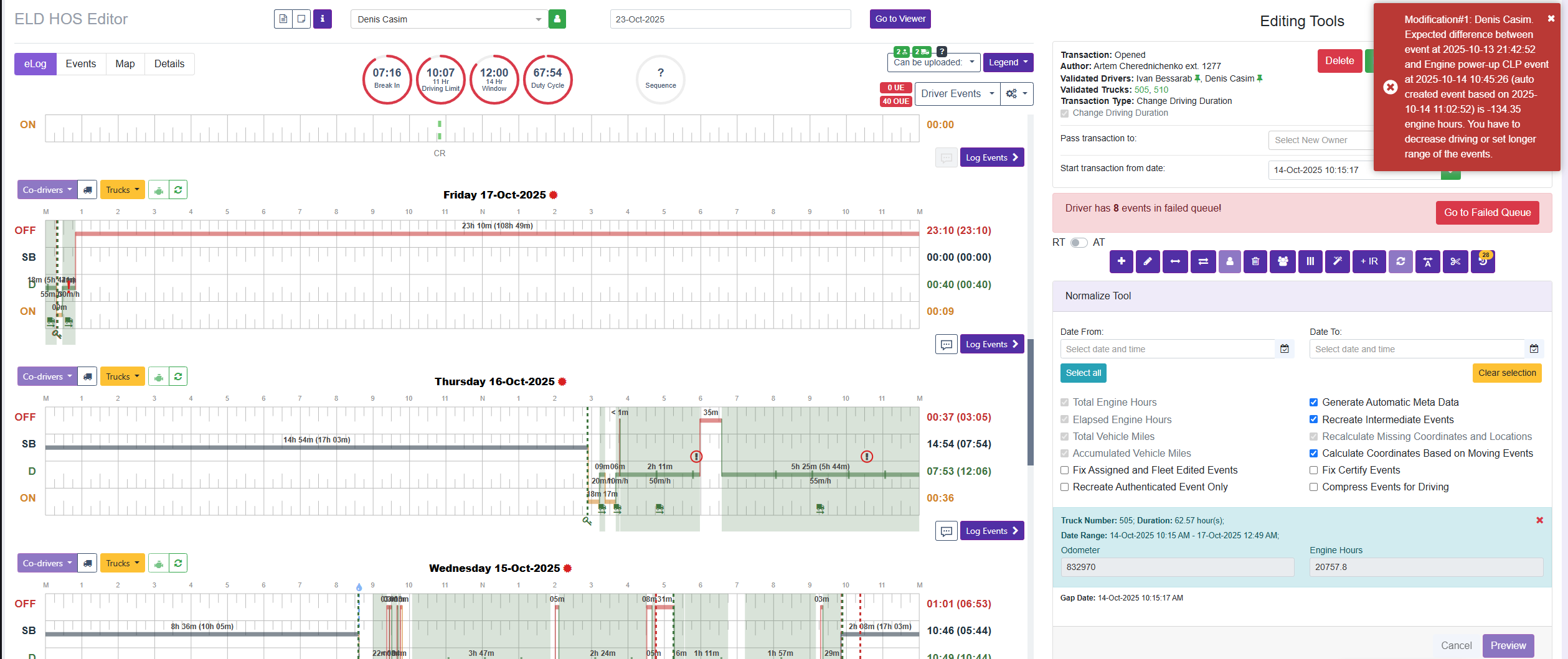Viewport: 1568px width, 659px height.
Task: Click the Date From date-time field
Action: click(x=1168, y=349)
